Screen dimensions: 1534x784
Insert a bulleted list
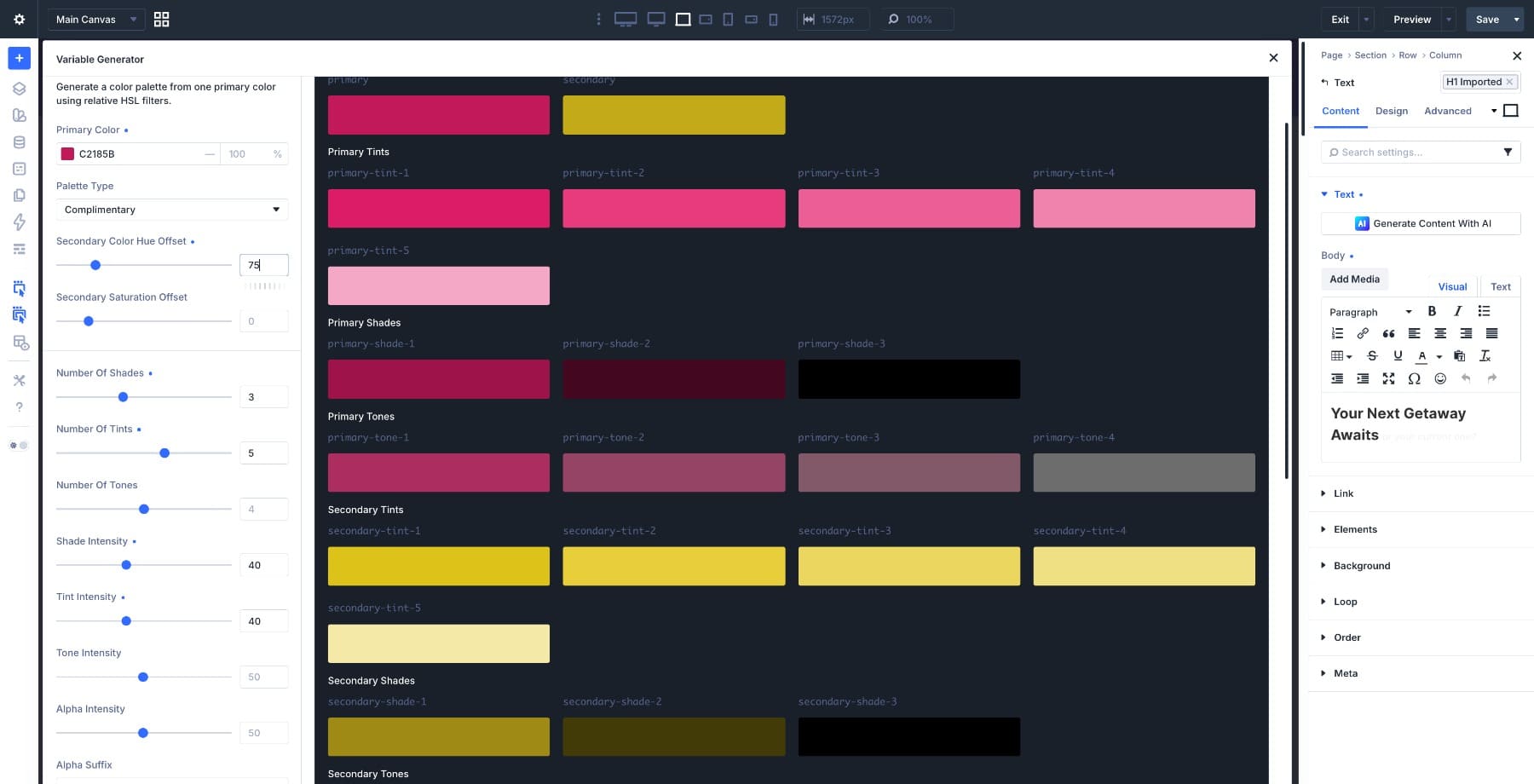1484,311
